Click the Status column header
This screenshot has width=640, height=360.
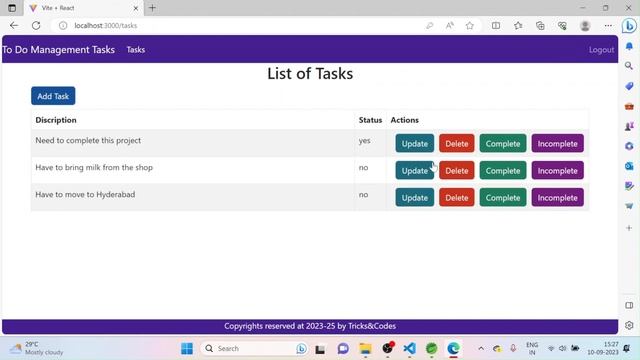pyautogui.click(x=370, y=120)
